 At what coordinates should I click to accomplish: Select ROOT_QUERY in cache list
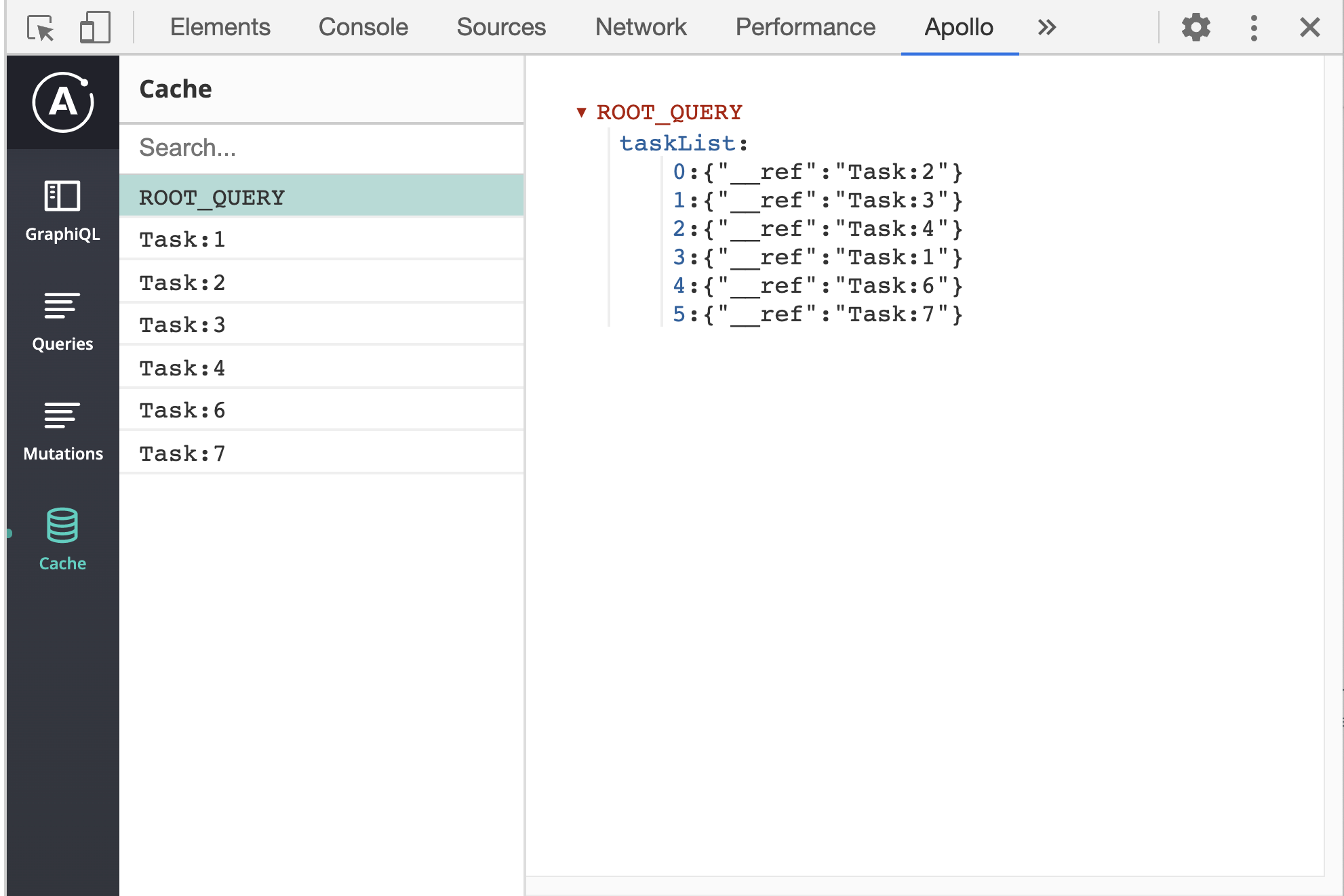click(321, 197)
